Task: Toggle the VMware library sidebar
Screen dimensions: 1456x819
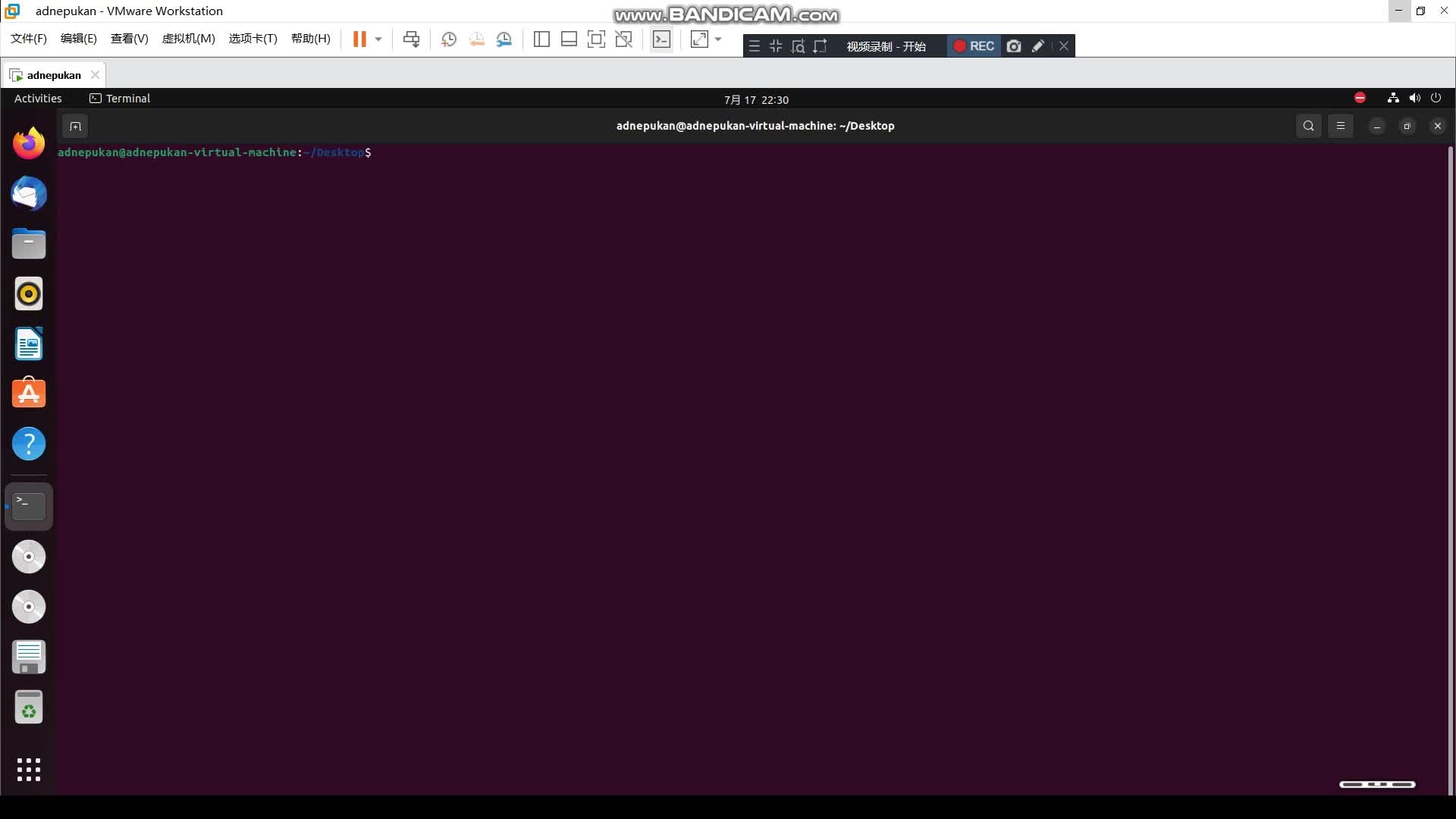Action: (x=541, y=39)
